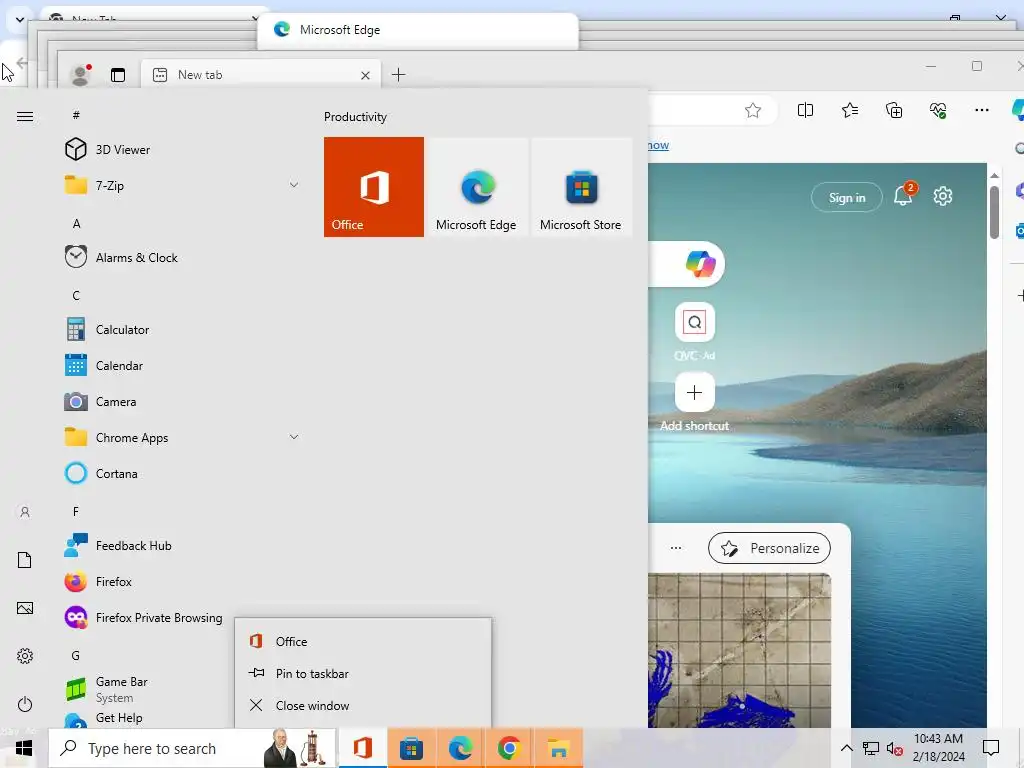Add this page to favorites star

pos(753,110)
